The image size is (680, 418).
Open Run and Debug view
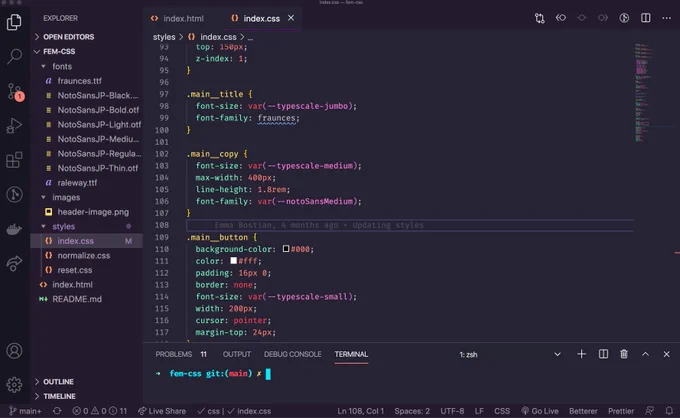tap(14, 126)
